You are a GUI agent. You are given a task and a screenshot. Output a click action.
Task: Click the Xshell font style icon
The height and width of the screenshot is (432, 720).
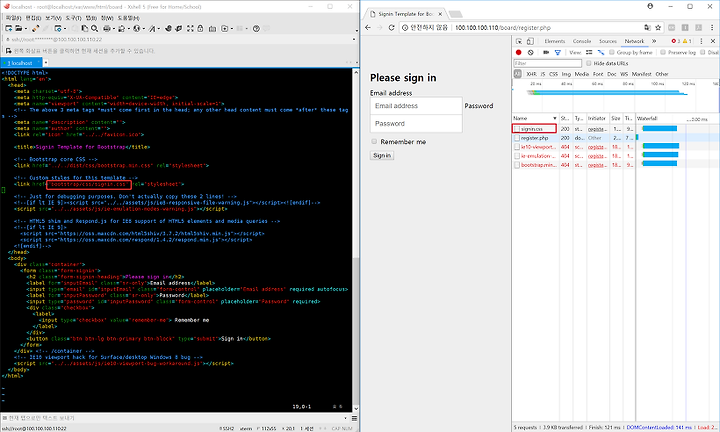pos(151,28)
